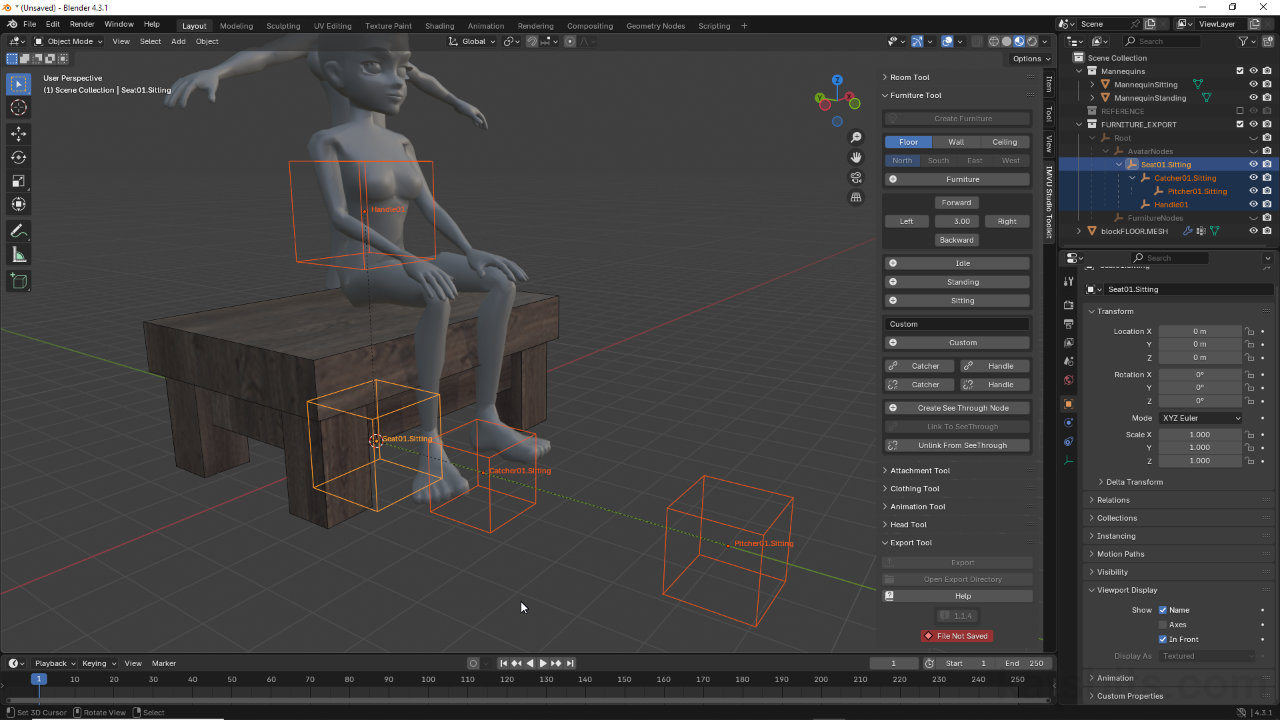The image size is (1280, 720).
Task: Hide Seat01.Sitting with its eye icon
Action: [1253, 164]
